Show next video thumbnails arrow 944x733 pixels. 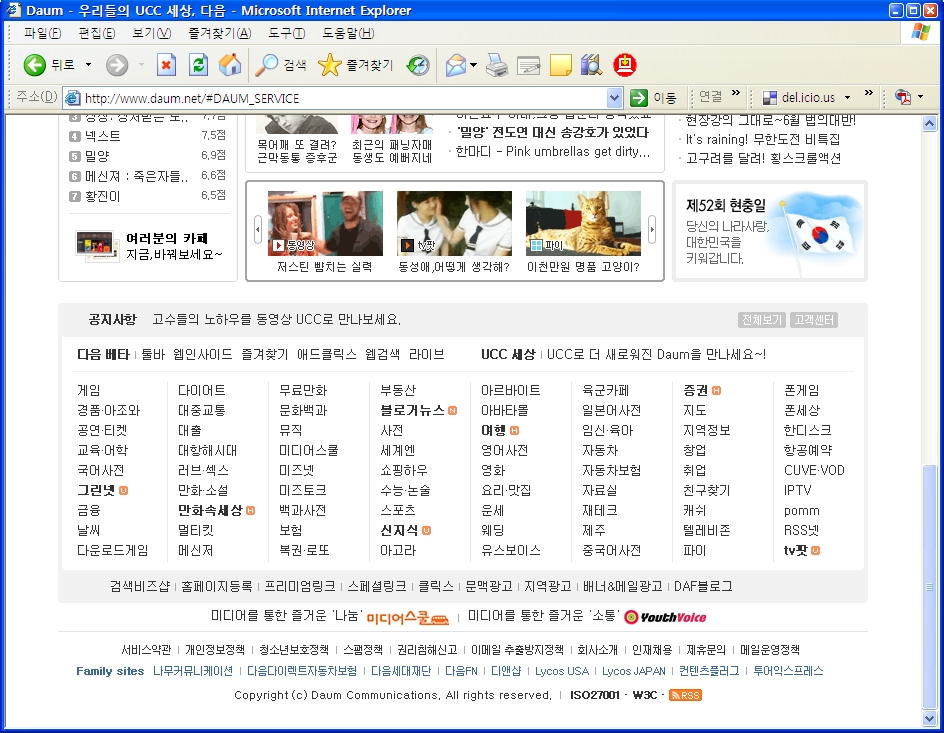(651, 229)
